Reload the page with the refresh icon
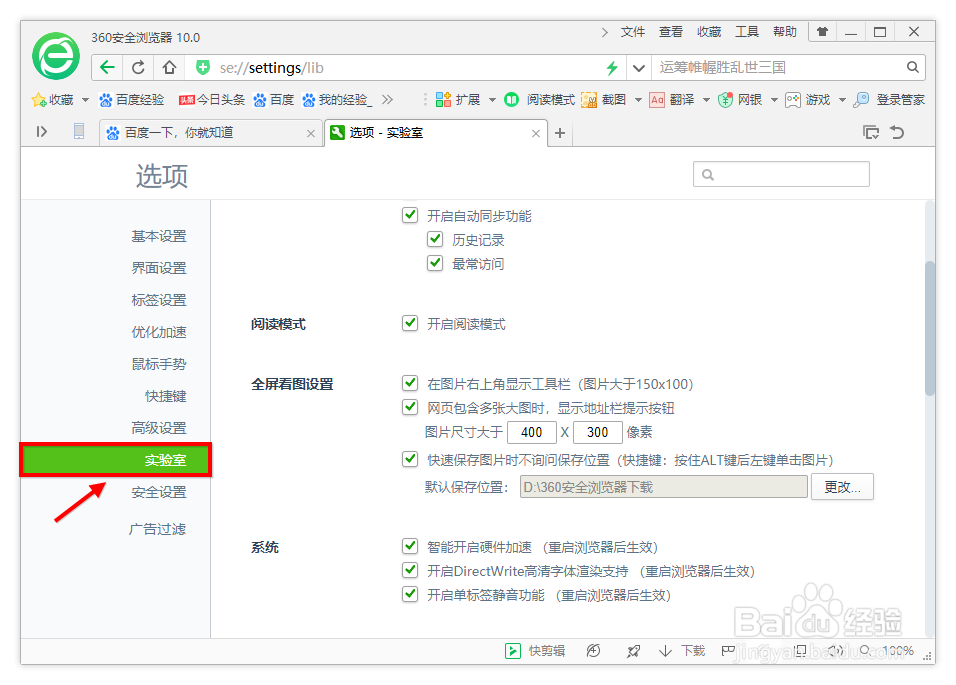 tap(138, 68)
